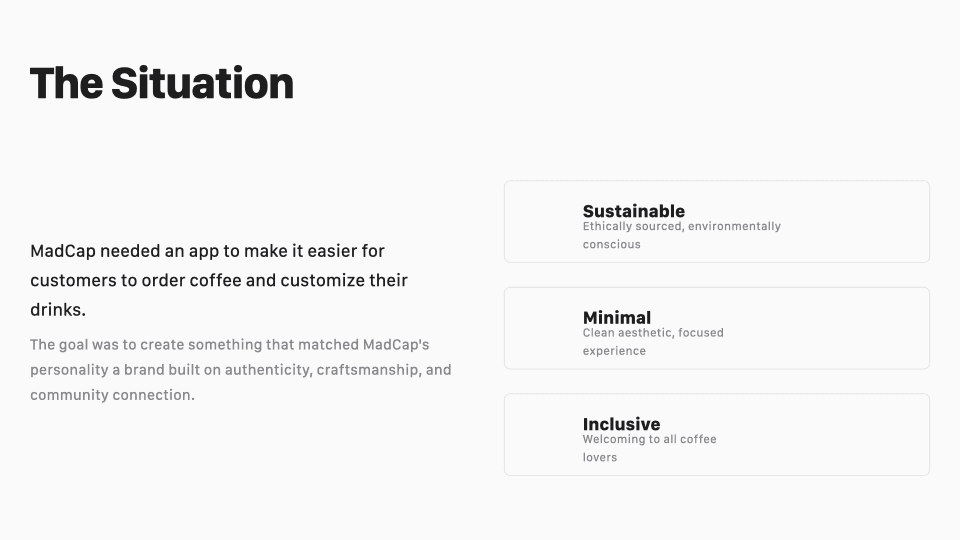Click the word "Situation" in the title
This screenshot has width=960, height=540.
tap(203, 83)
